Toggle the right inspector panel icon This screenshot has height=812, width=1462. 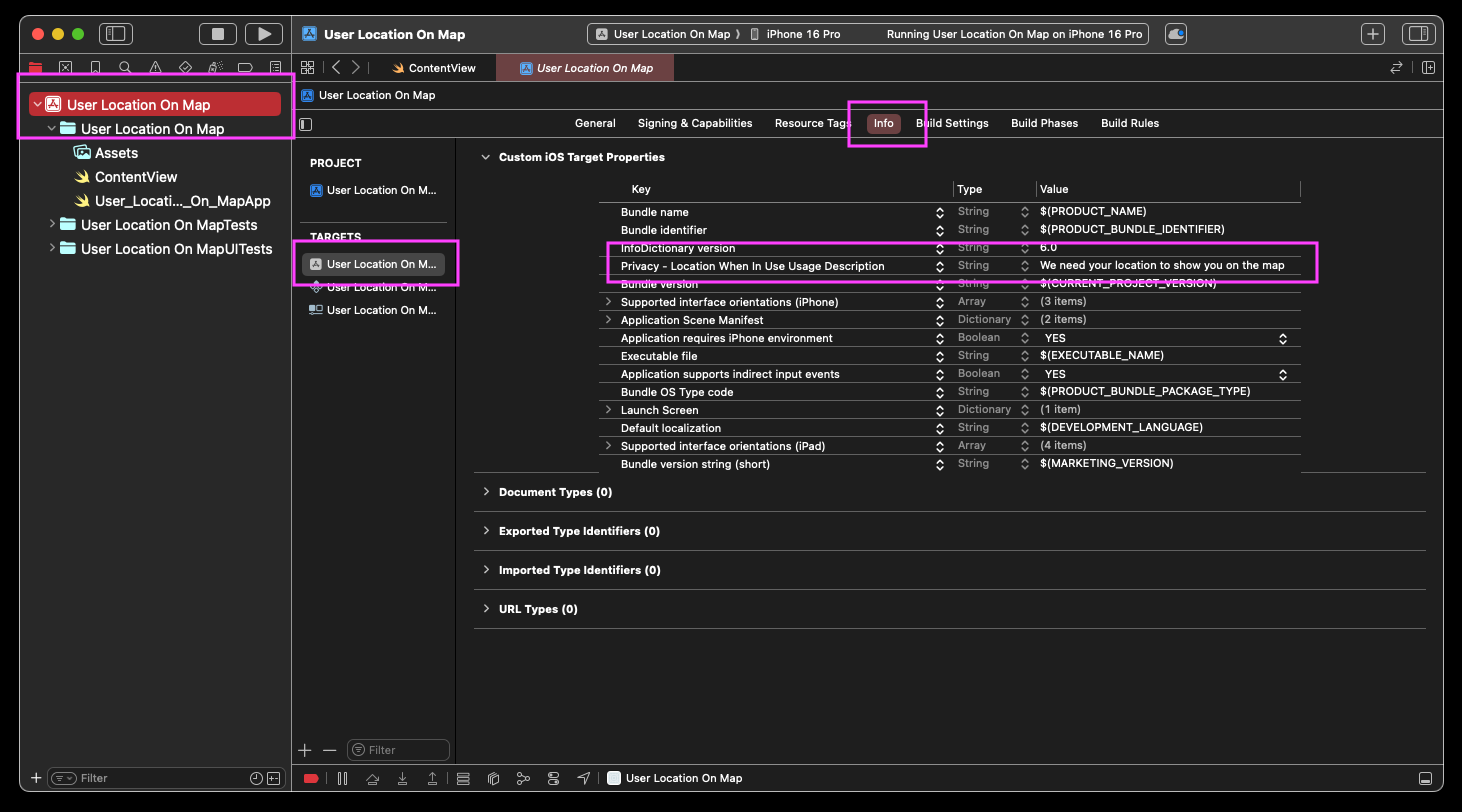(x=1418, y=34)
